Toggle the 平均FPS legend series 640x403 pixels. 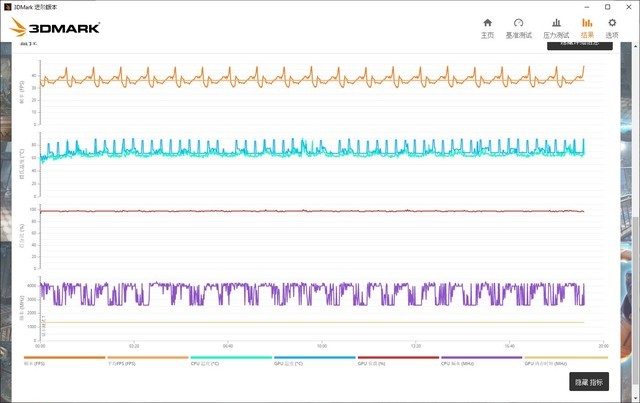pos(147,360)
